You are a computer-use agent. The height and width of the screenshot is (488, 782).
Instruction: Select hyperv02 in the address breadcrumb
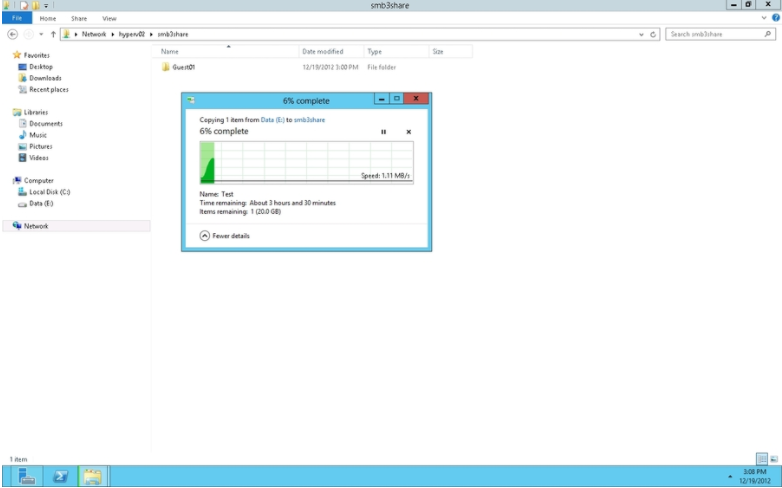coord(132,34)
